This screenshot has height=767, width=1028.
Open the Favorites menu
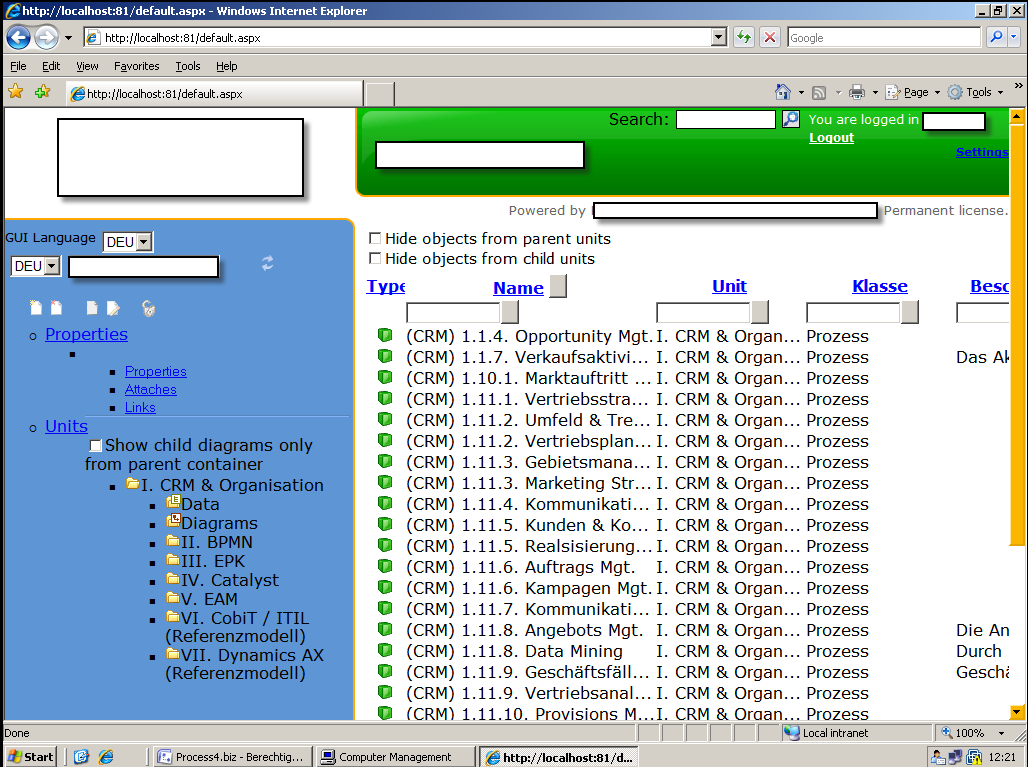[x=136, y=66]
